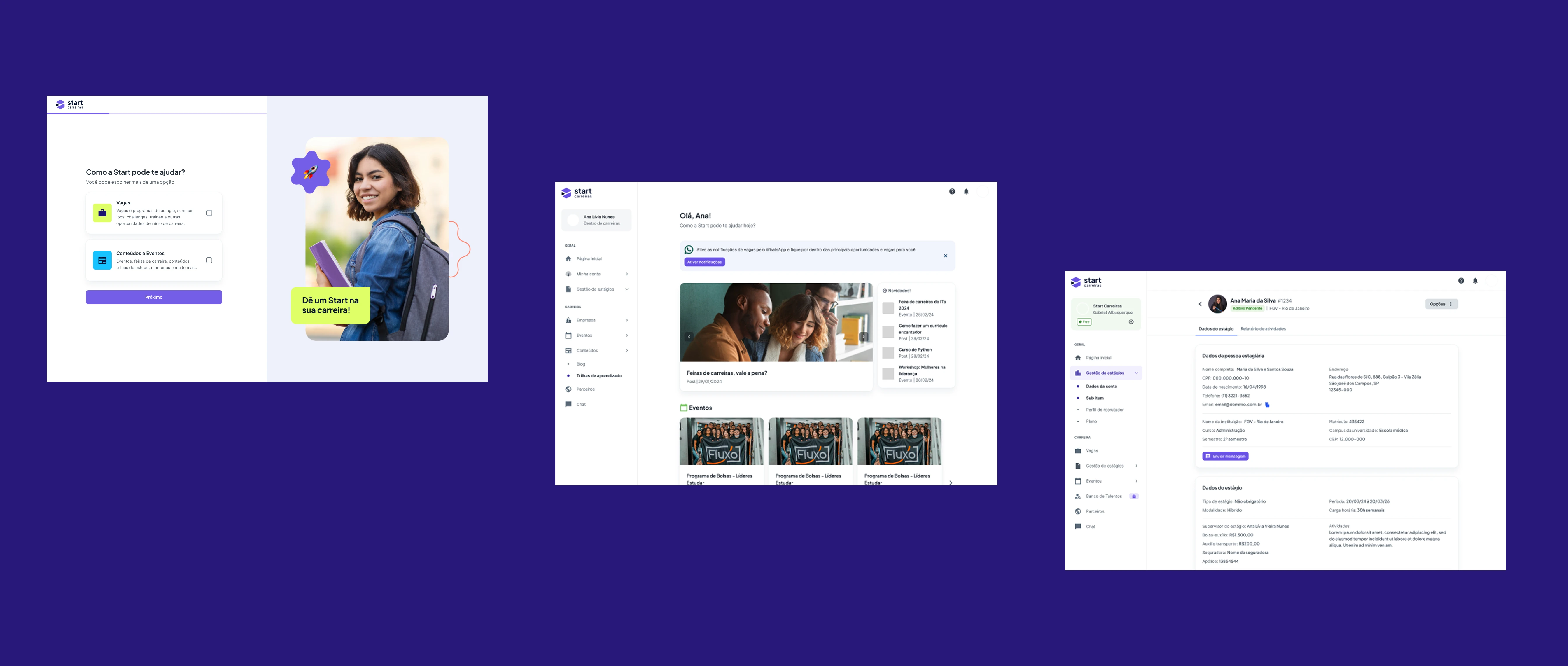Go back using arrow beside Ana Maria
The width and height of the screenshot is (1568, 666).
click(1200, 304)
